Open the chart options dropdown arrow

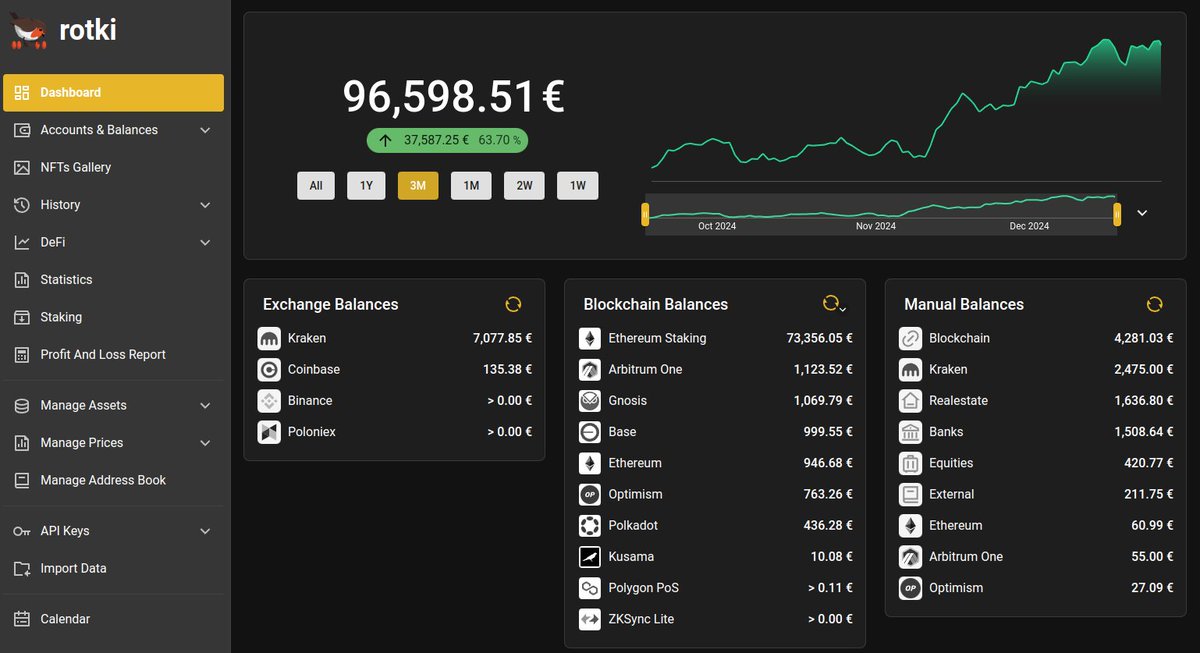coord(1142,213)
